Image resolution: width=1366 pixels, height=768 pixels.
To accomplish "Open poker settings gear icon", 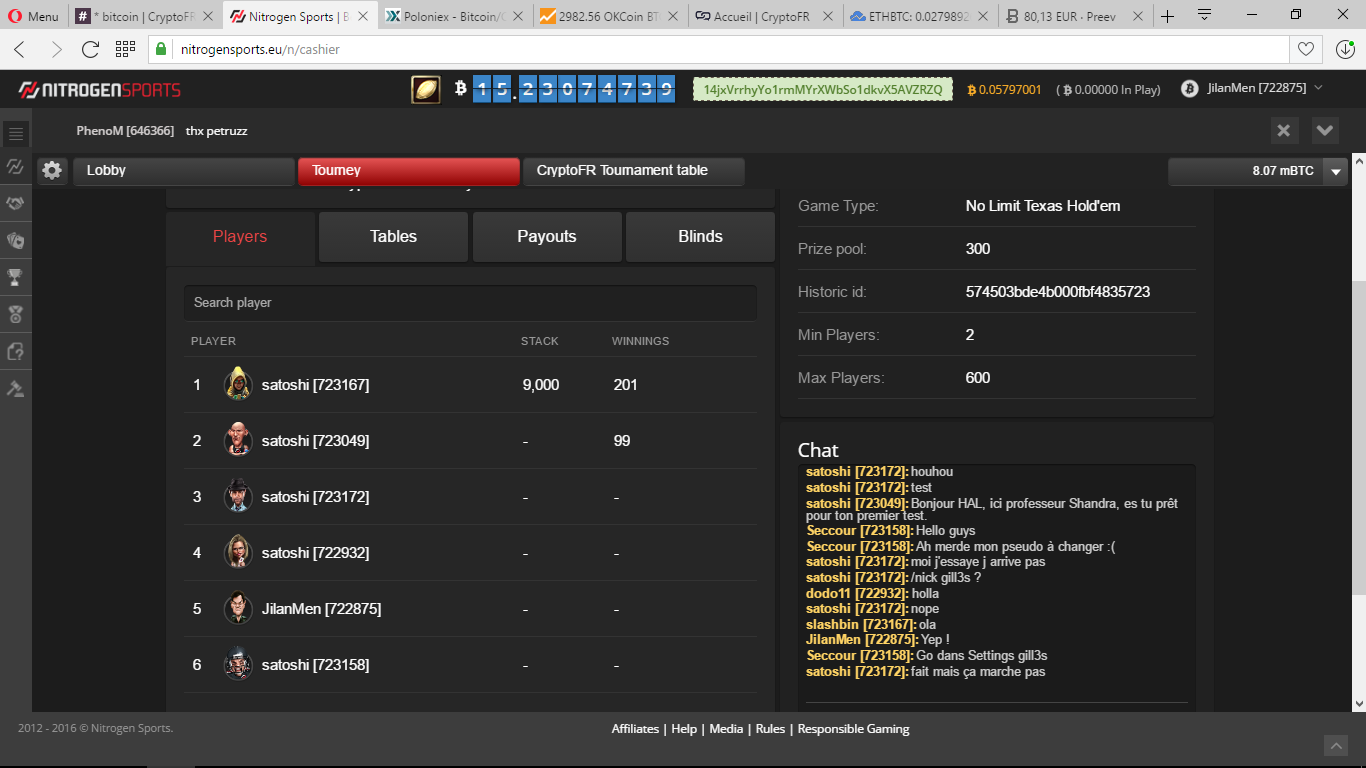I will tap(52, 171).
